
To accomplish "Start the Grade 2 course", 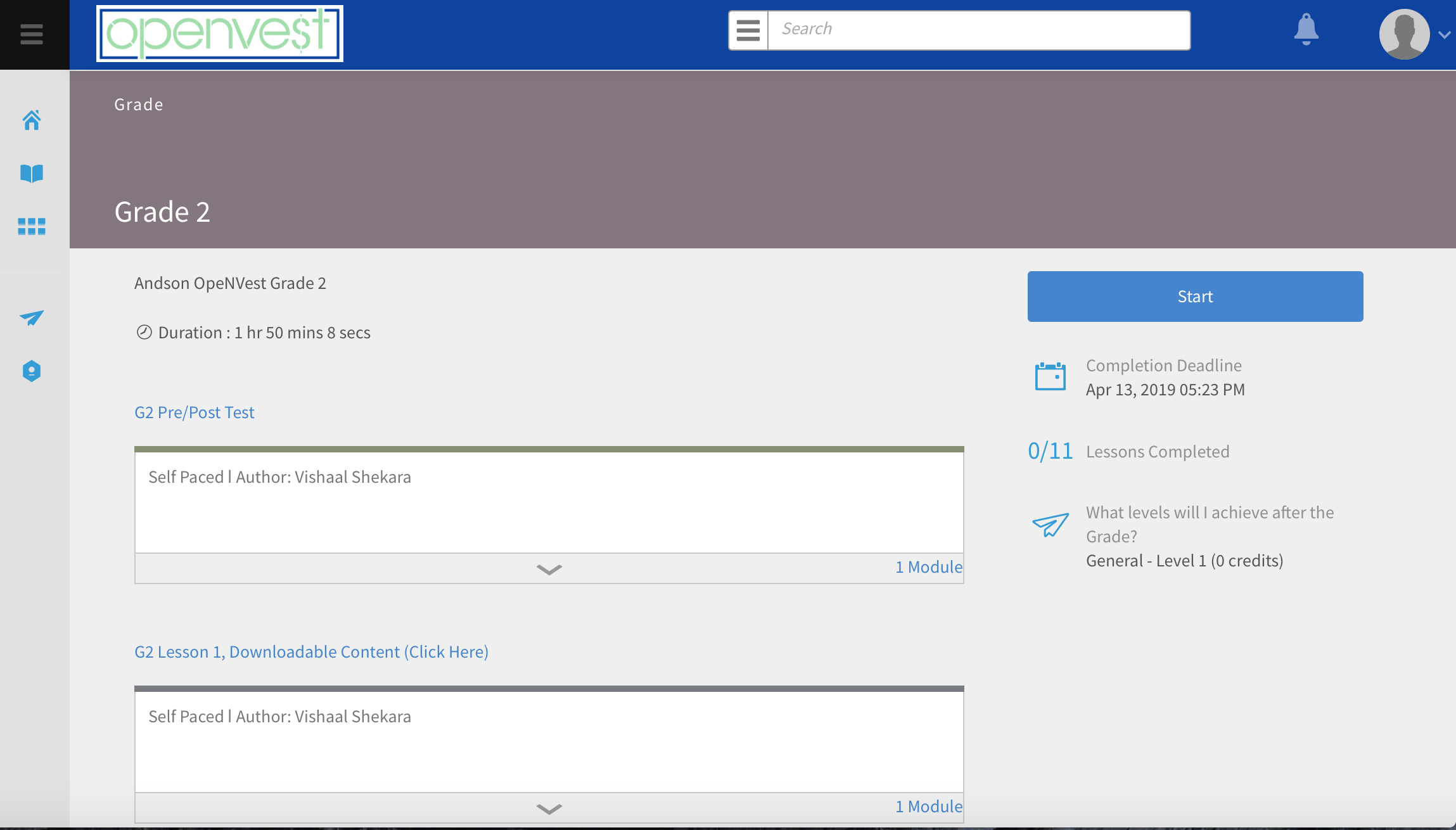I will pos(1195,297).
